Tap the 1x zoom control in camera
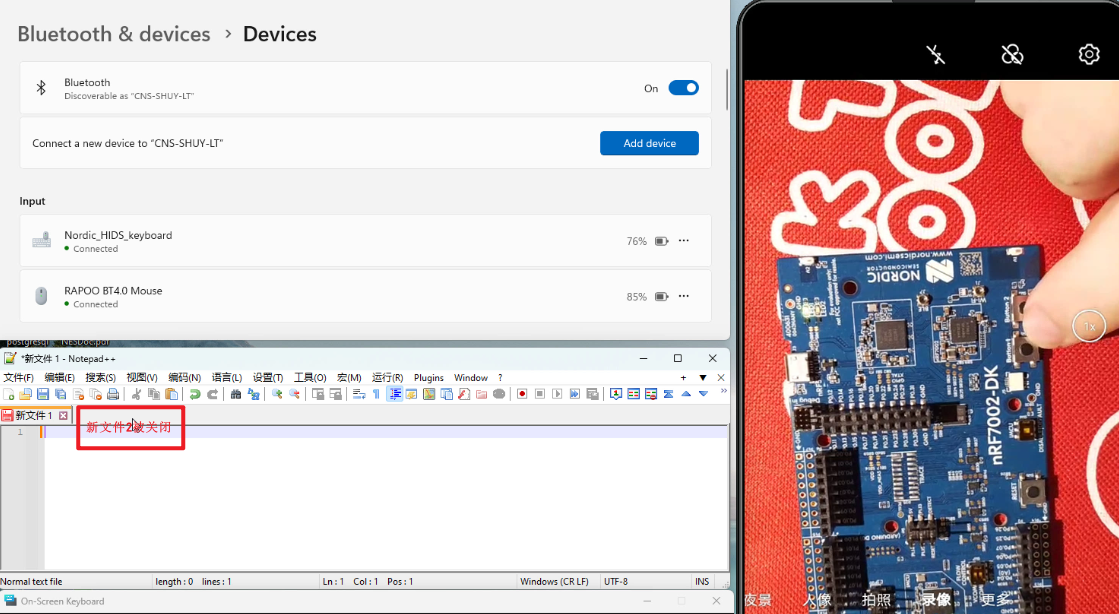Image resolution: width=1119 pixels, height=614 pixels. (1089, 326)
